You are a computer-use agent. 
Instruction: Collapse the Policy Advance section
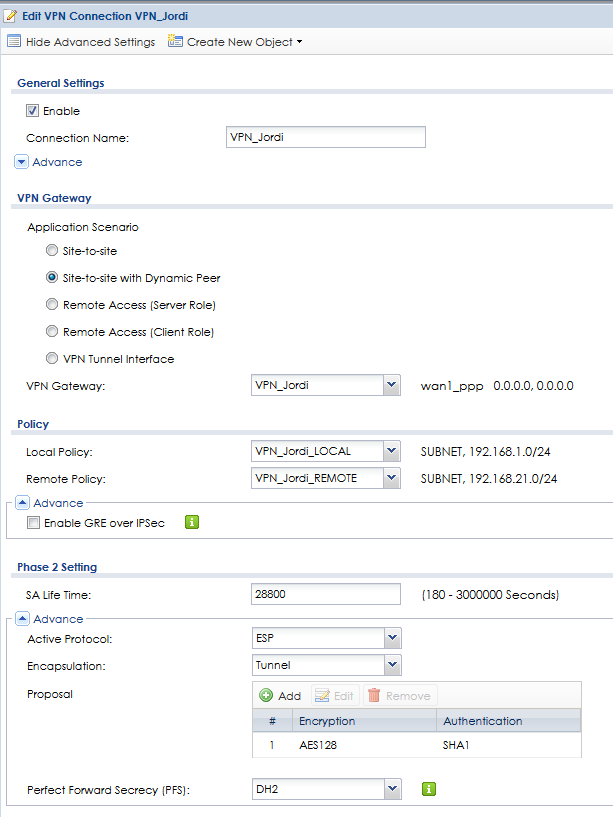(22, 503)
